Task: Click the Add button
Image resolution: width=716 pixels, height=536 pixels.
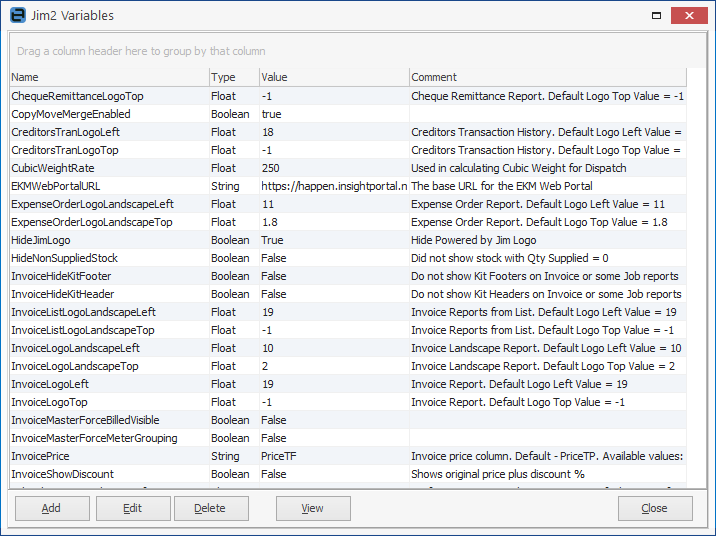Action: click(52, 508)
